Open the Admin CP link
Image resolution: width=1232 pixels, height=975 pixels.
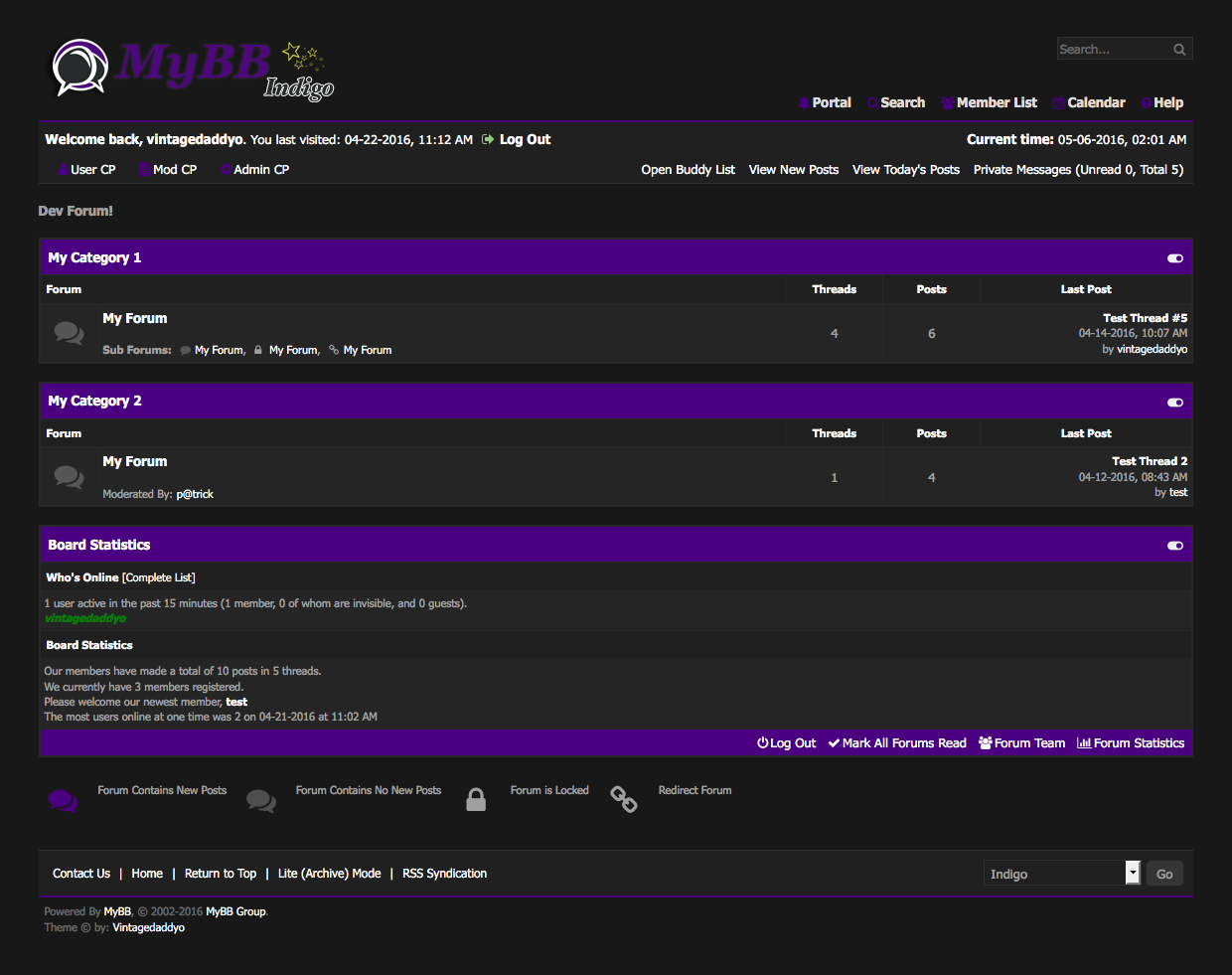point(261,170)
